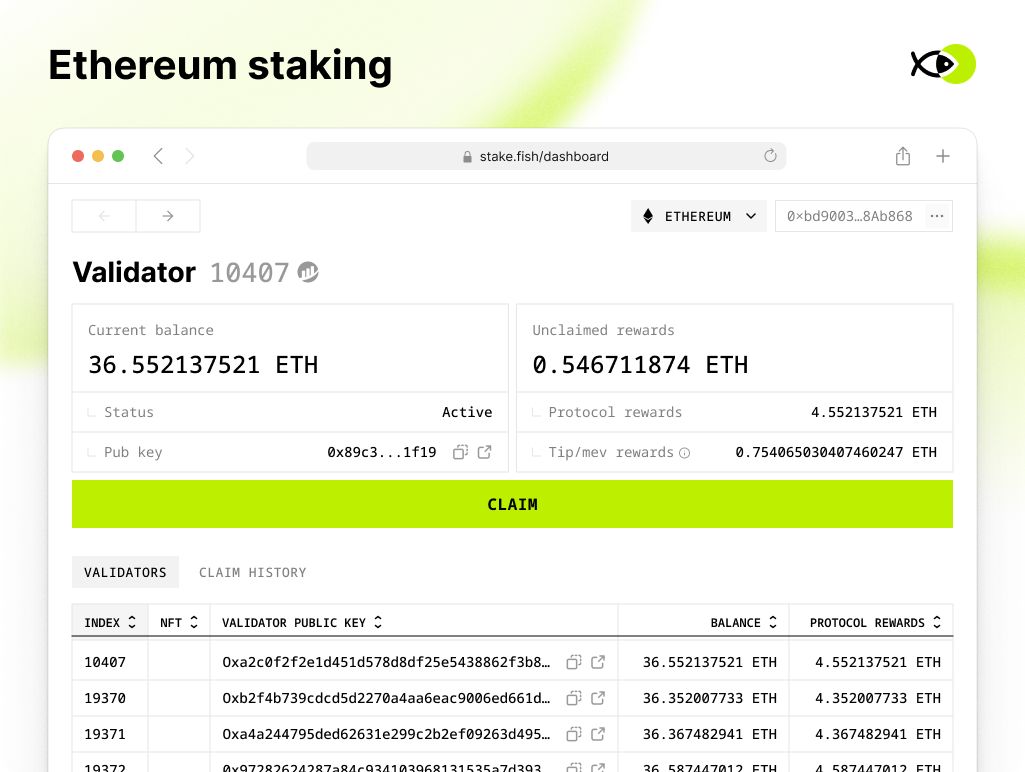This screenshot has width=1025, height=772.
Task: Click the chart icon beside Validator 10407
Action: (x=308, y=272)
